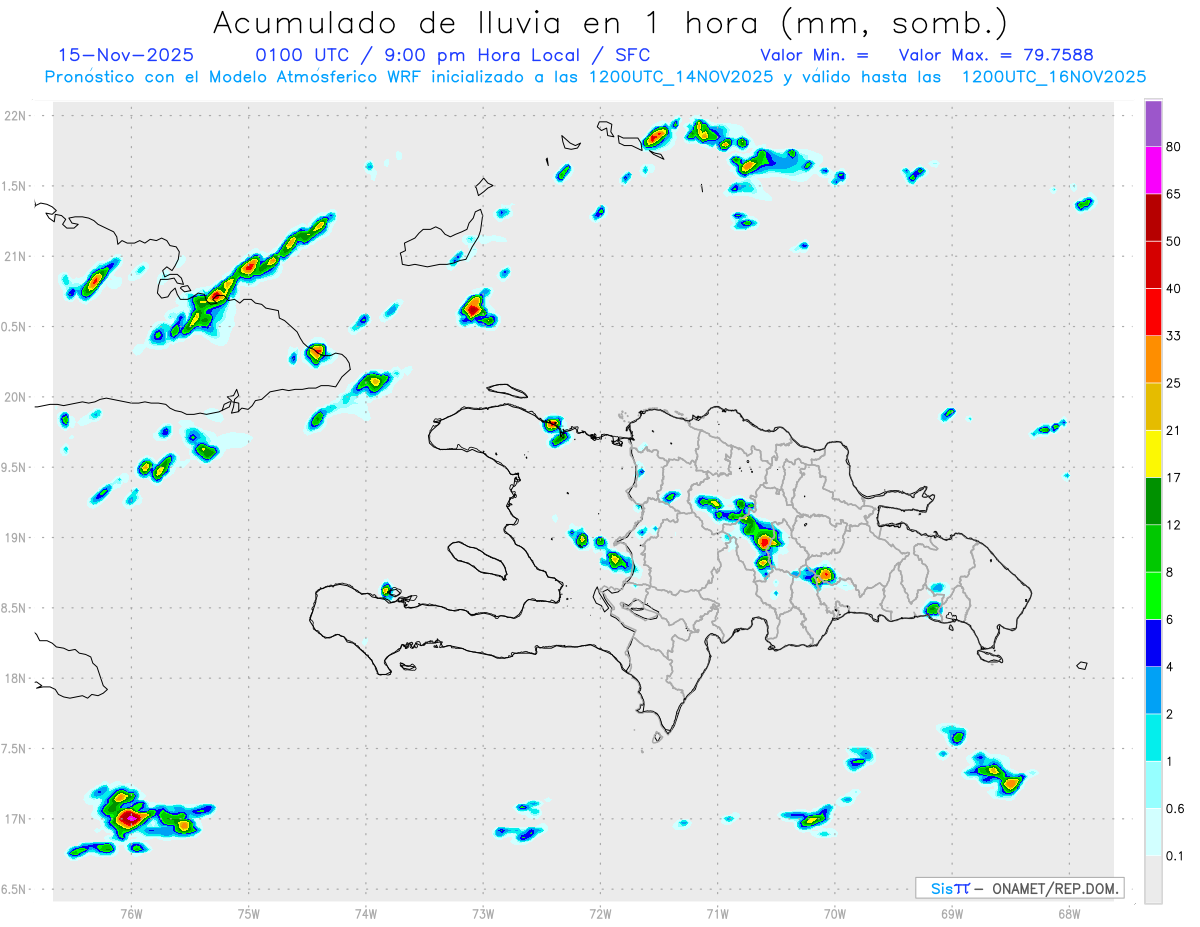Click the legend label '40'

(x=1174, y=289)
